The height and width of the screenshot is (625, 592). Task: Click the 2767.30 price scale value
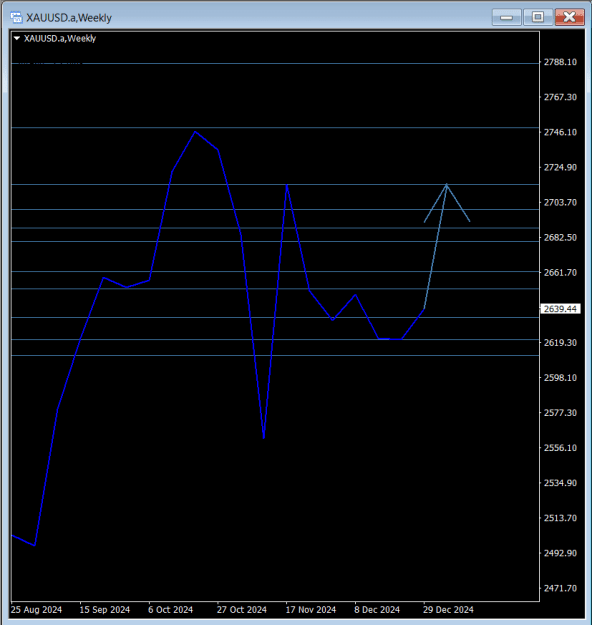pos(560,97)
